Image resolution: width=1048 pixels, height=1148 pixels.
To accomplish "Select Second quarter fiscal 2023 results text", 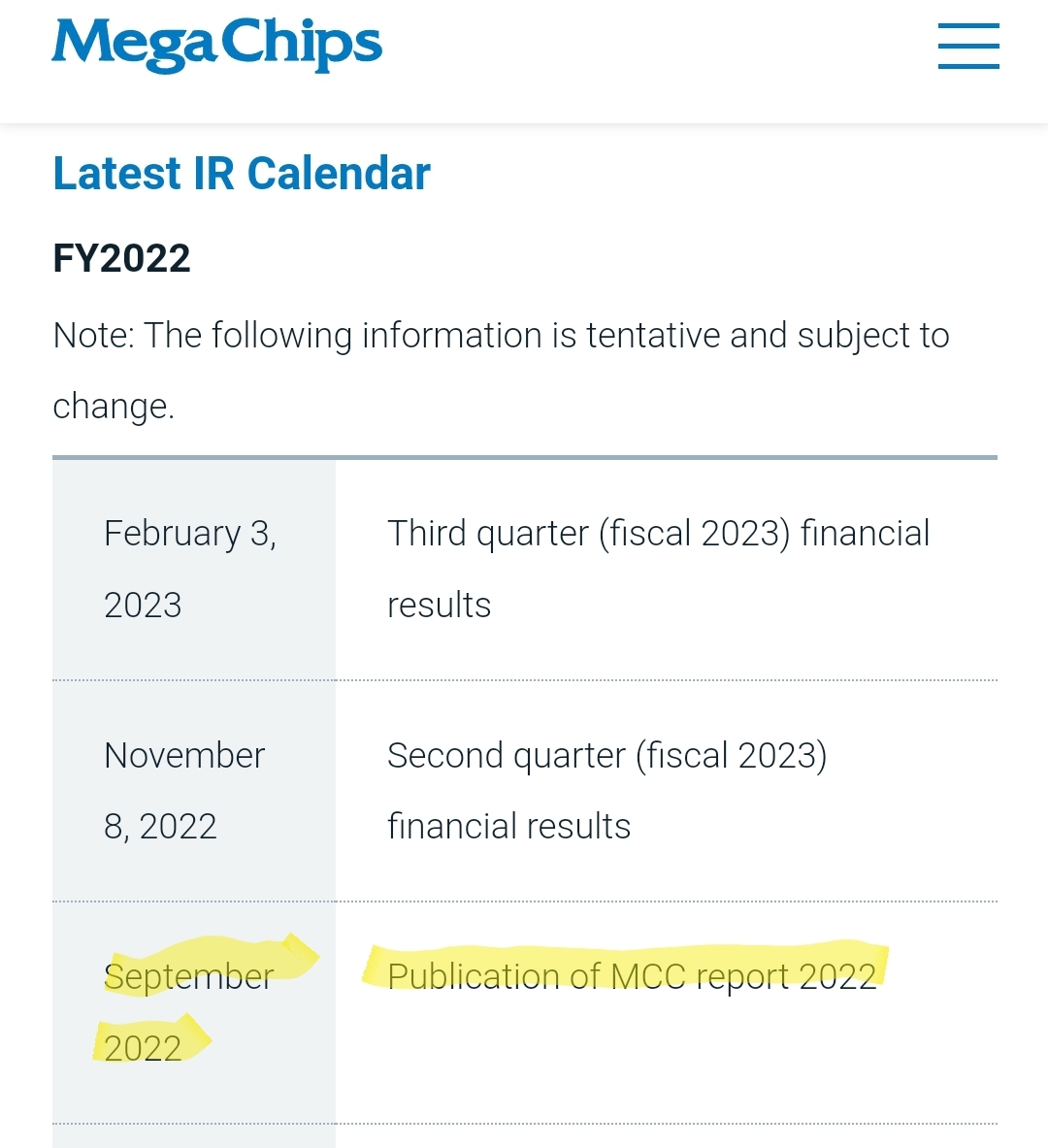I will (x=607, y=791).
